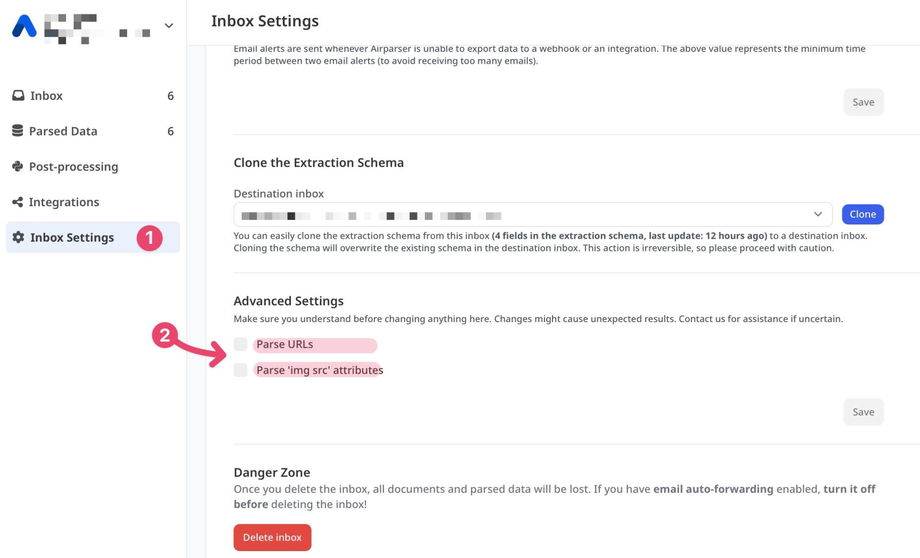The image size is (920, 558).
Task: Click the Integrations share icon
Action: click(x=18, y=202)
